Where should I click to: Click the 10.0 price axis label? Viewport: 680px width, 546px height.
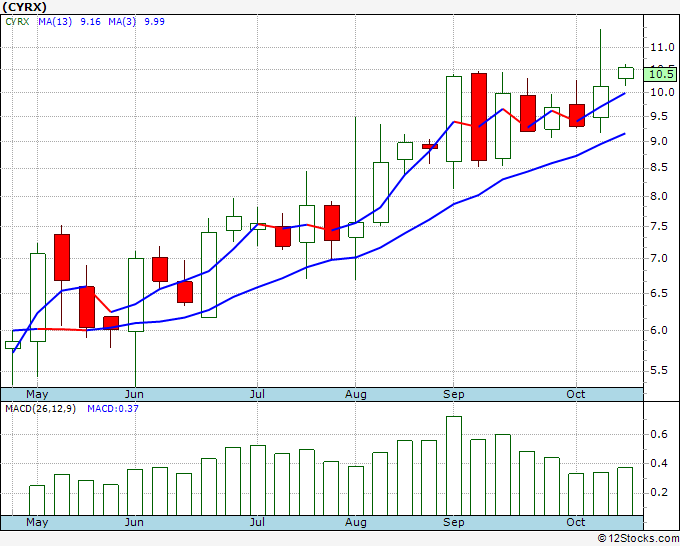coord(662,92)
